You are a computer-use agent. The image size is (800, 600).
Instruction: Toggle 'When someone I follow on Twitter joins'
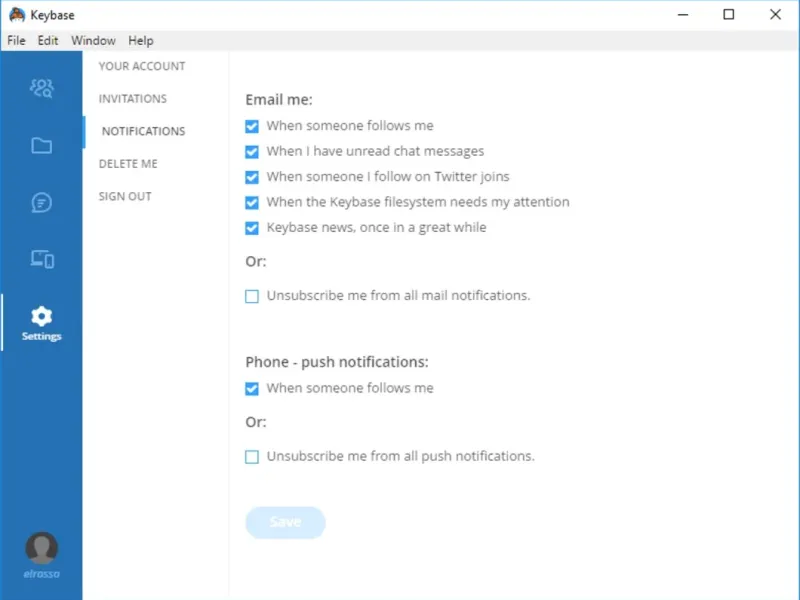point(252,177)
